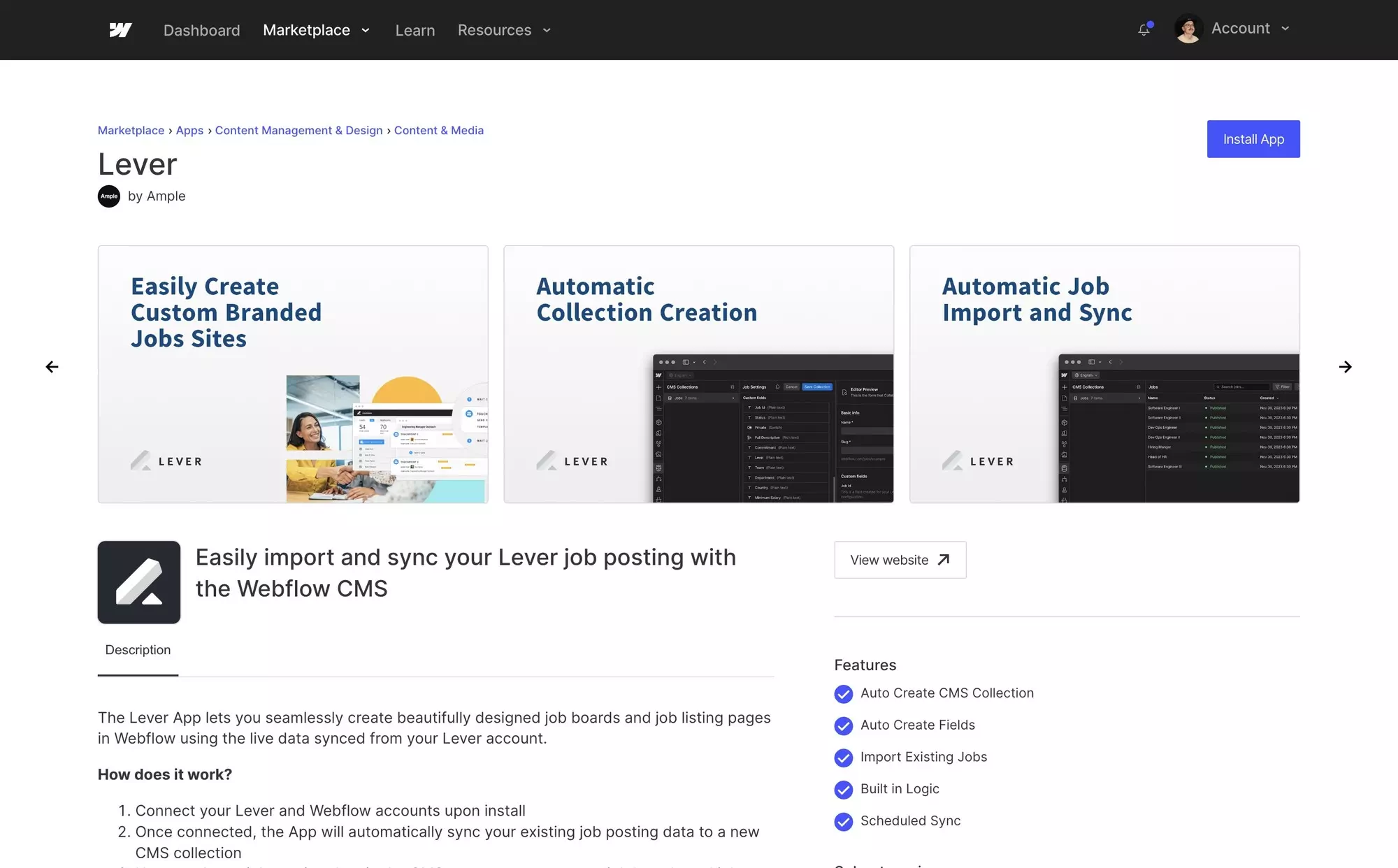Click the Webflow logo icon
Viewport: 1398px width, 868px height.
pos(120,30)
